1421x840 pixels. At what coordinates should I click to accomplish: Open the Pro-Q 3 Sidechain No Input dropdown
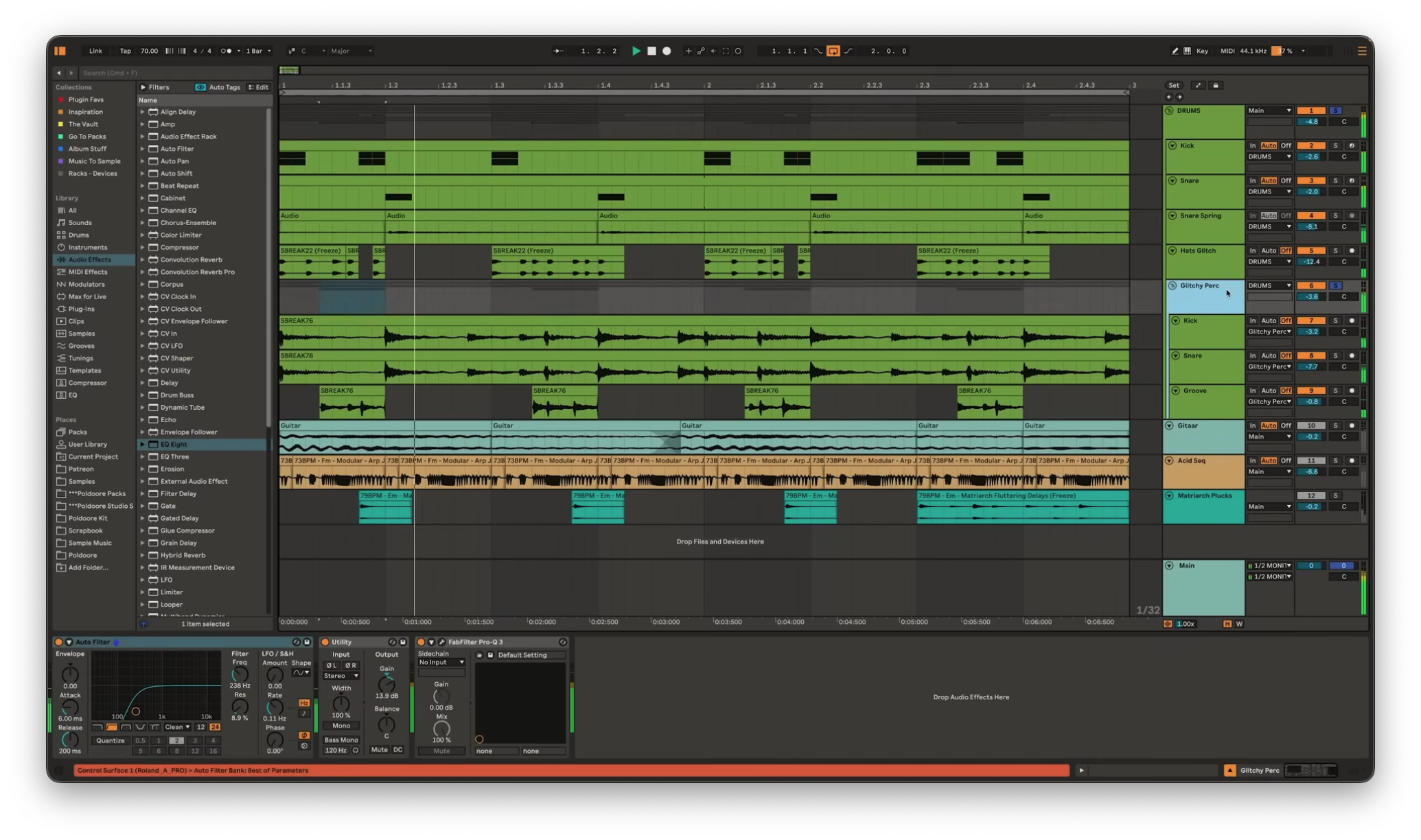(441, 662)
